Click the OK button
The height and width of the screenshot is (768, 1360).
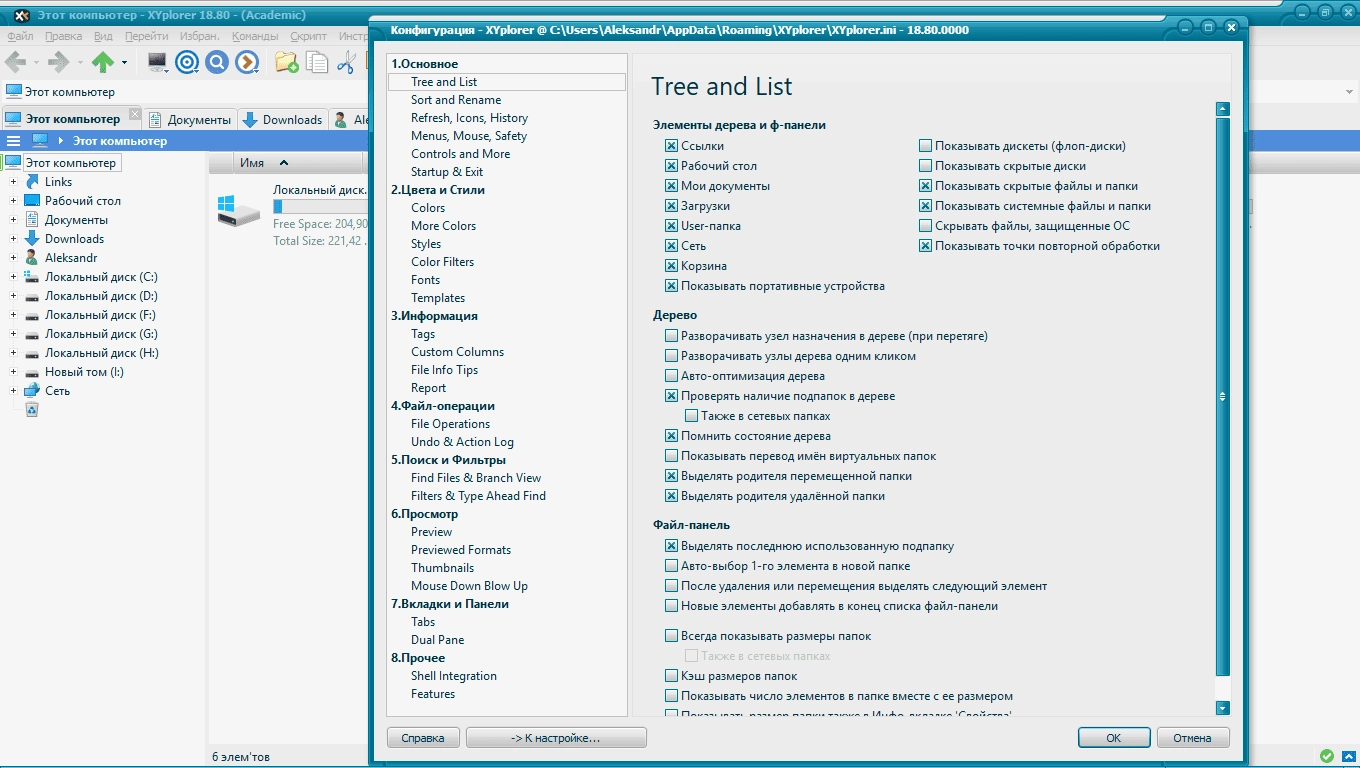[x=1114, y=738]
